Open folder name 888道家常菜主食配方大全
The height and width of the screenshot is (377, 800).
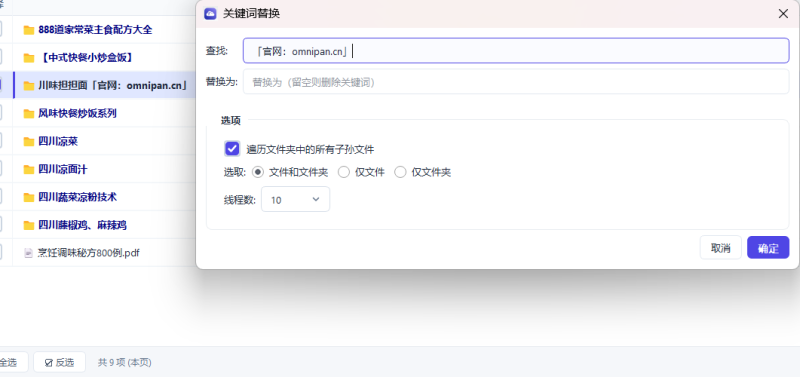point(95,30)
